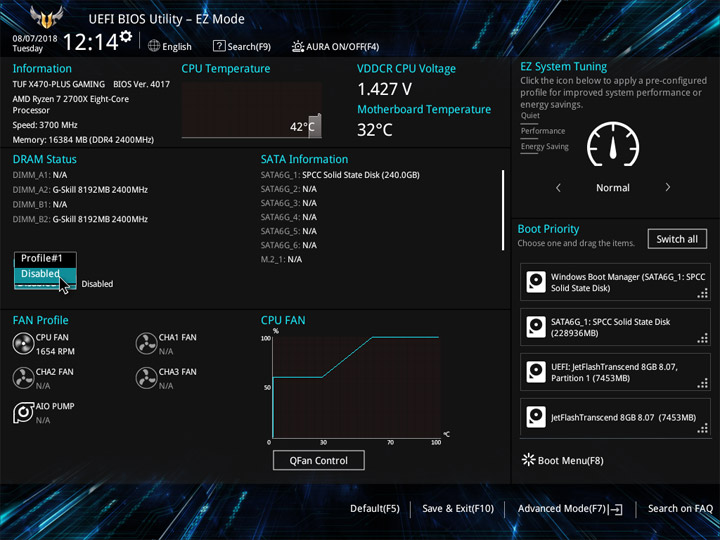Select UEFI JetFlashTranscend Partition 1 boot icon
720x540 pixels.
tap(536, 372)
